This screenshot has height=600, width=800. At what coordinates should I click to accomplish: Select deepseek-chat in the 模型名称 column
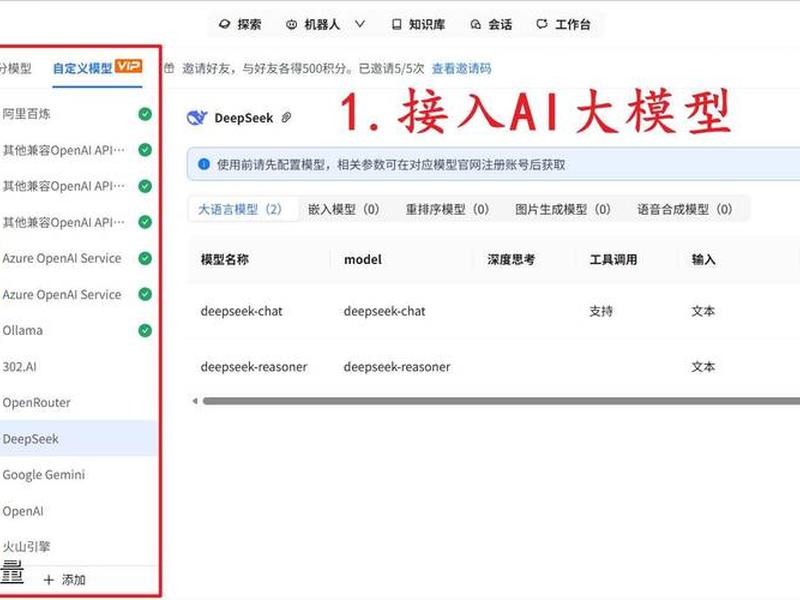(x=241, y=311)
